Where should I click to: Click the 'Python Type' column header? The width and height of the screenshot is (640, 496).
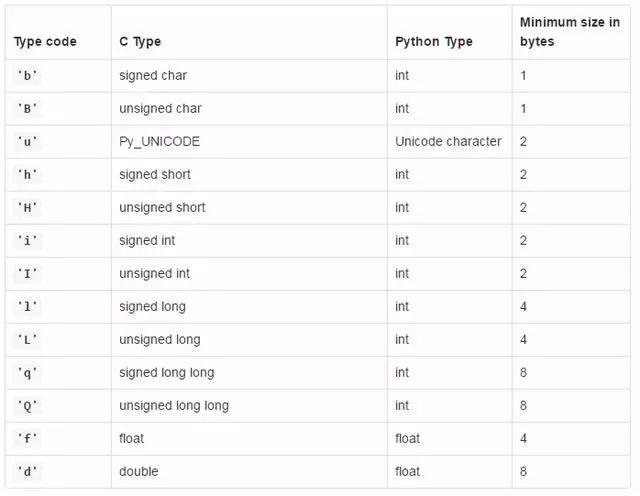434,42
